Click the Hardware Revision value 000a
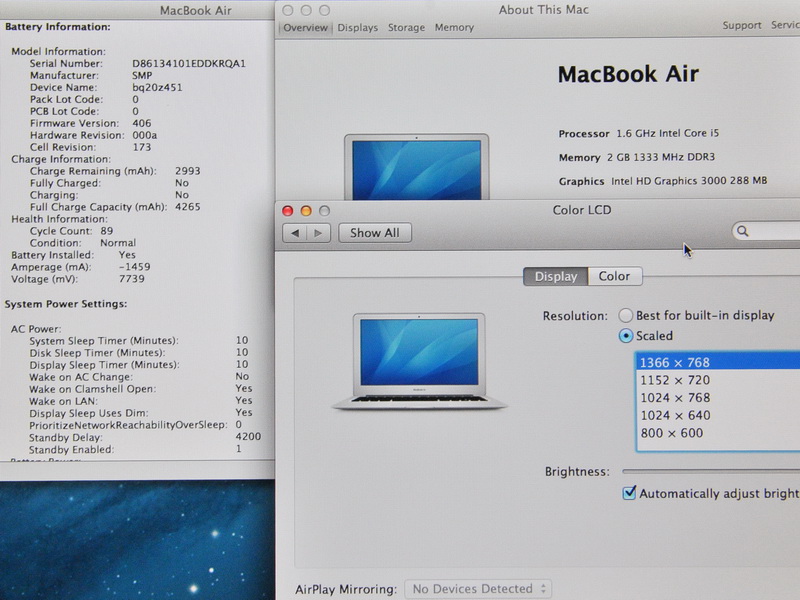The width and height of the screenshot is (800, 600). (x=144, y=135)
